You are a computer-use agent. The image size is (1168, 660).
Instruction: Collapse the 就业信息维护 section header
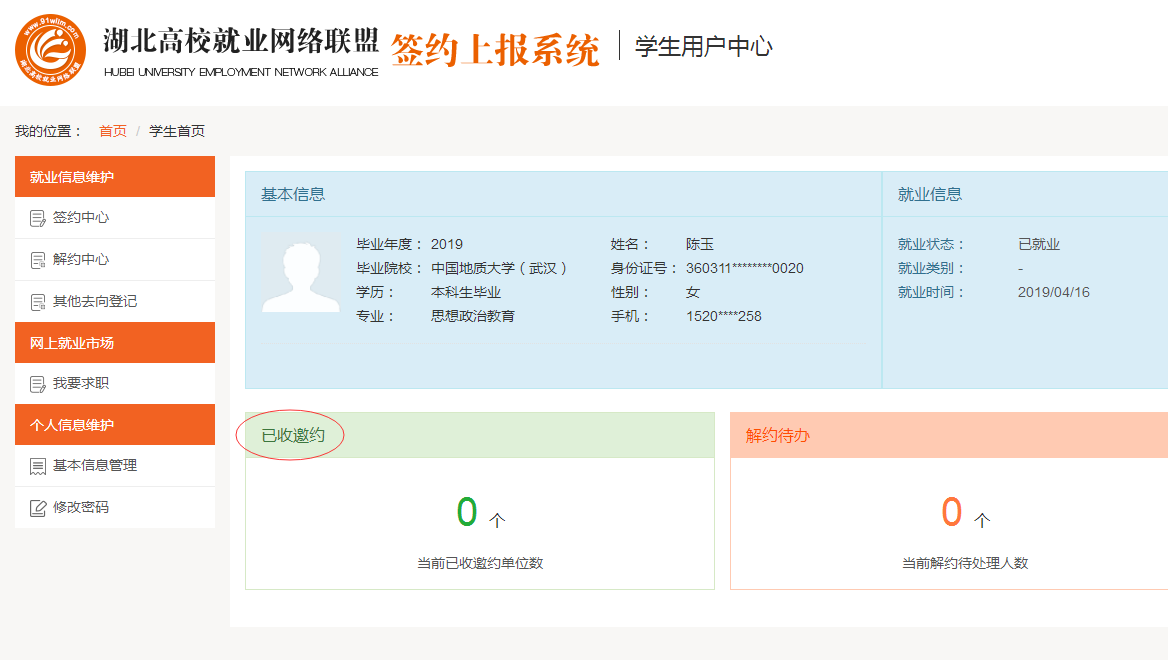(x=72, y=177)
